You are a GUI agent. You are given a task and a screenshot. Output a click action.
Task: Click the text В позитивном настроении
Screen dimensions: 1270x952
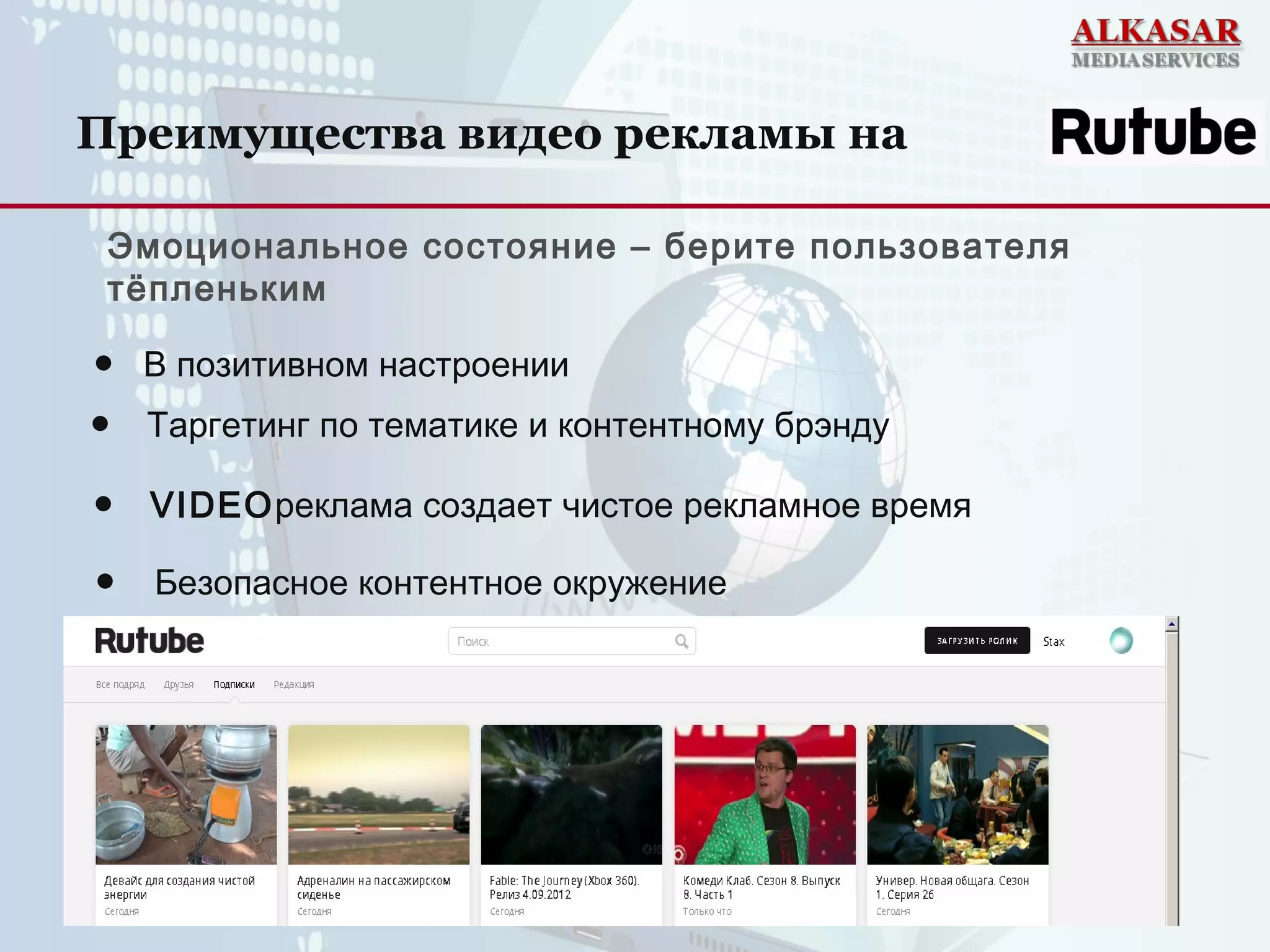pyautogui.click(x=356, y=365)
